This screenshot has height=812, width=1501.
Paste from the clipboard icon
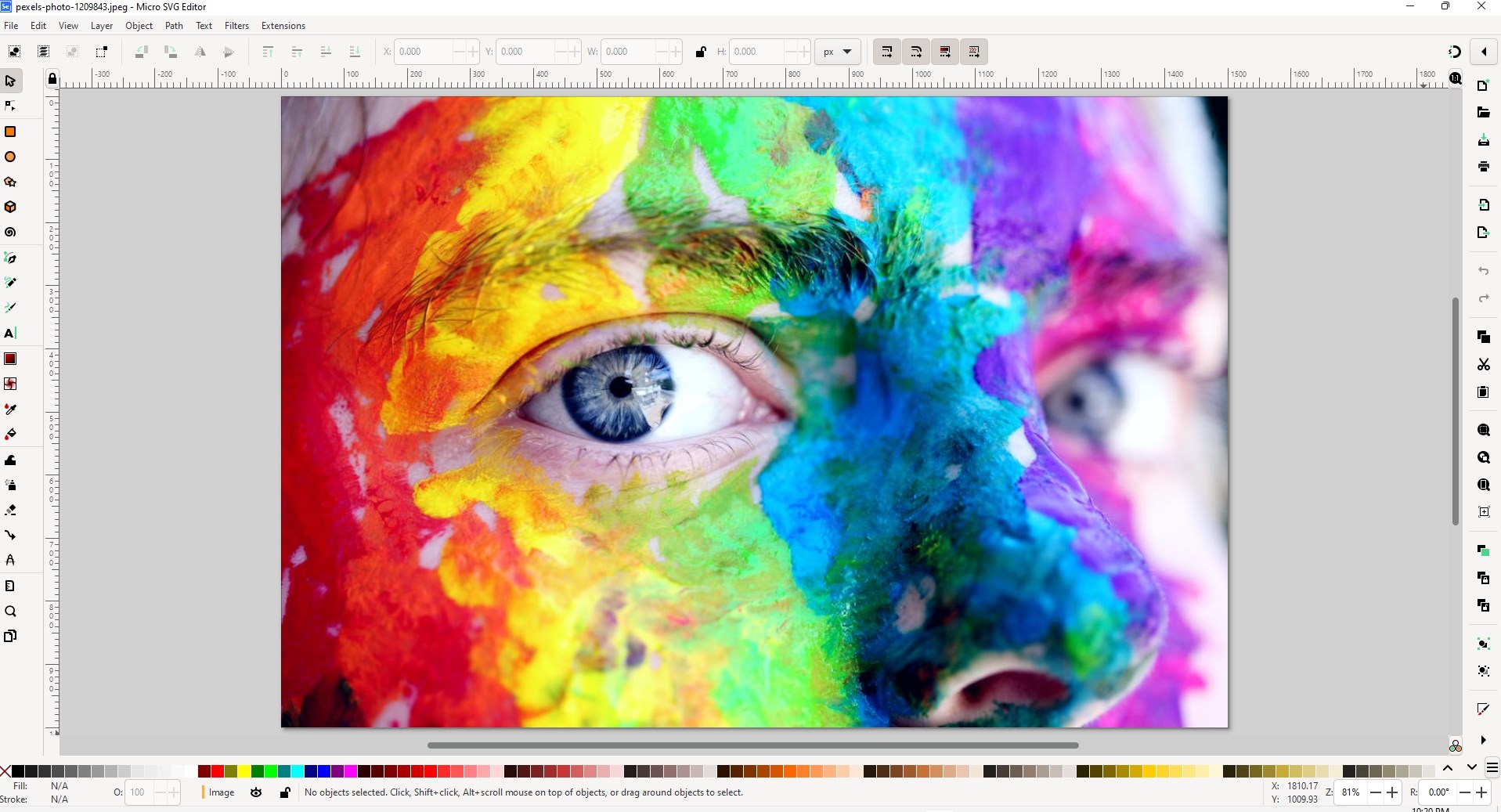coord(1483,392)
